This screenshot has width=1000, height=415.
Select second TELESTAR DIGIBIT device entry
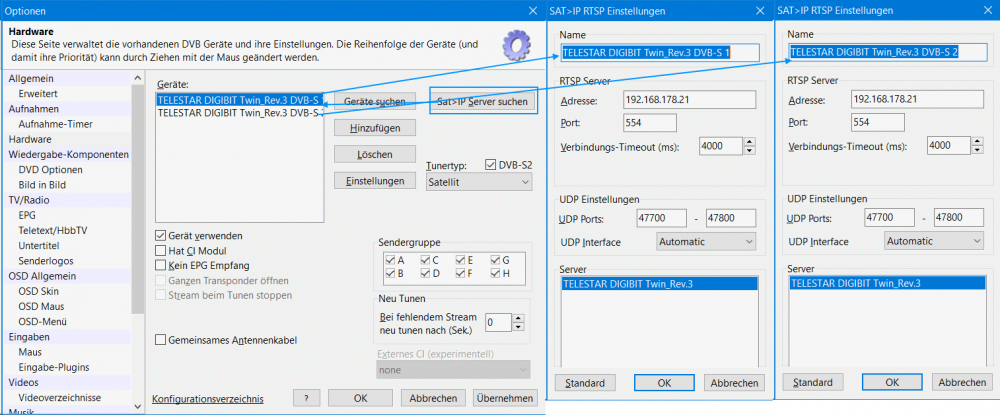(240, 112)
